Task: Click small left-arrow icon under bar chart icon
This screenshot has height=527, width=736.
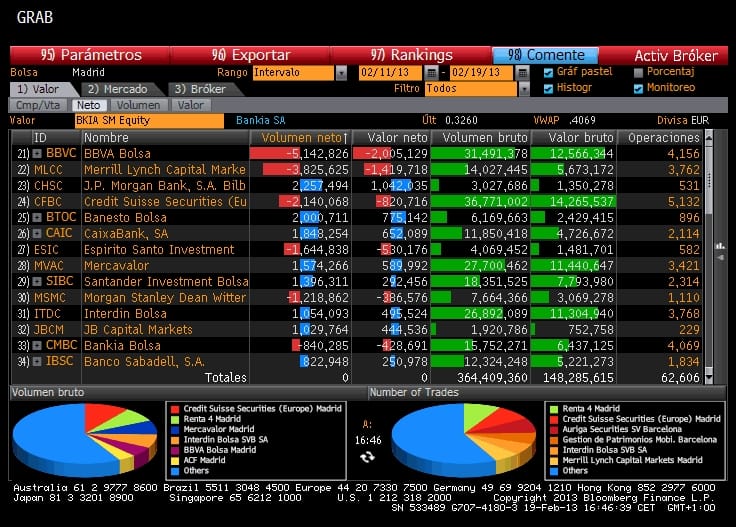Action: tap(720, 258)
